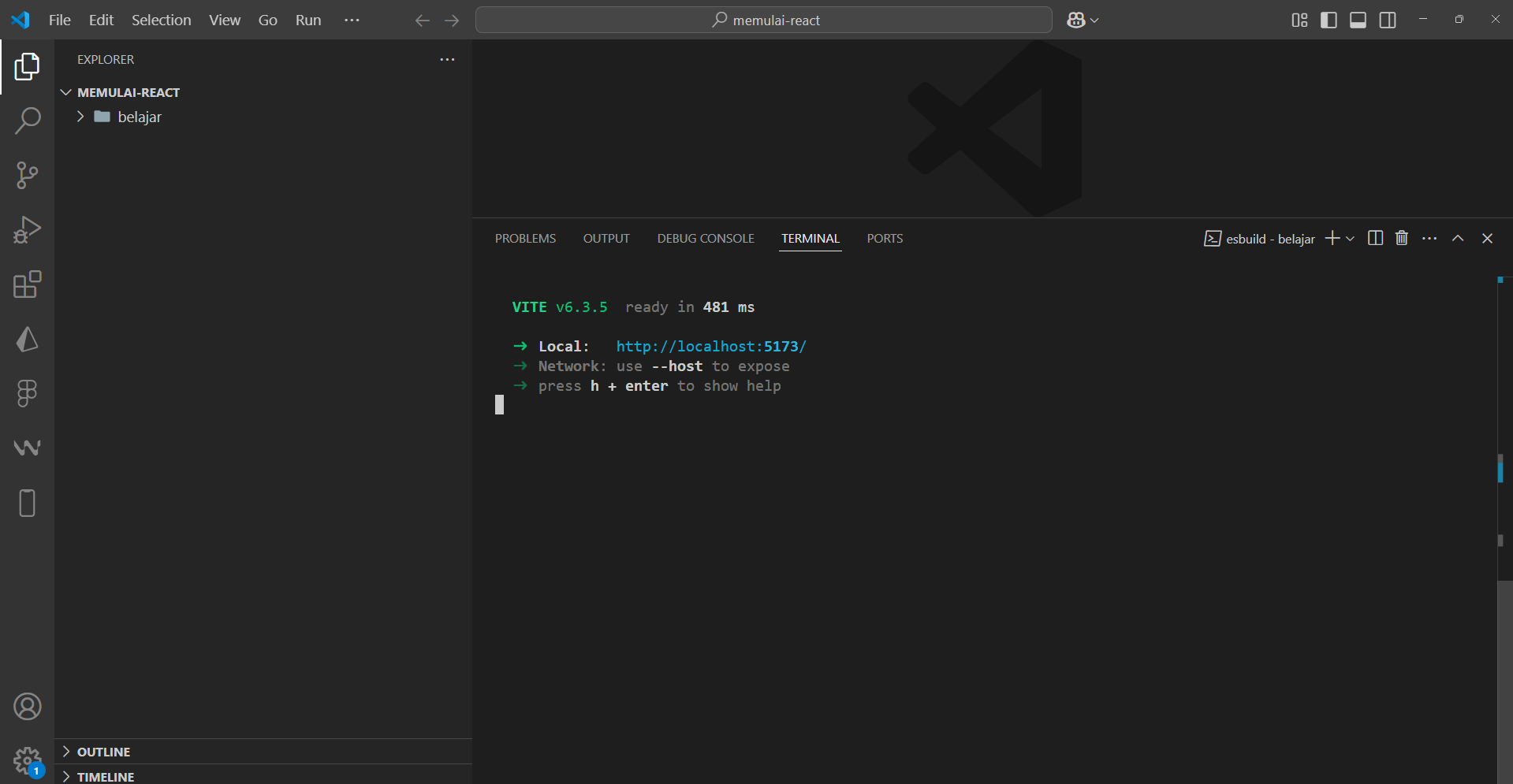Open the Extensions view
Image resolution: width=1513 pixels, height=784 pixels.
click(27, 284)
